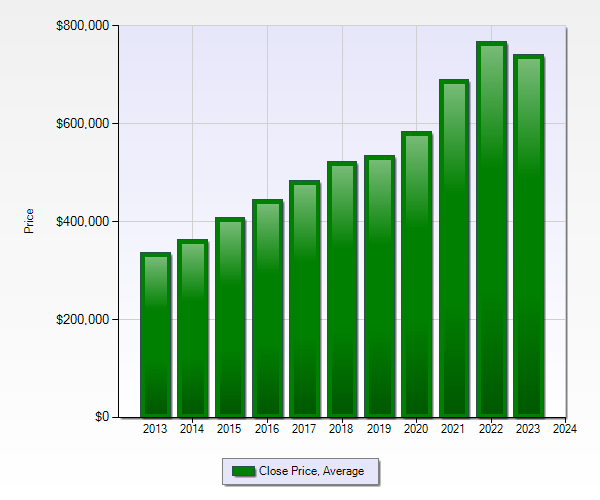Click the 2021 bar in the chart
The height and width of the screenshot is (500, 600).
click(x=454, y=248)
